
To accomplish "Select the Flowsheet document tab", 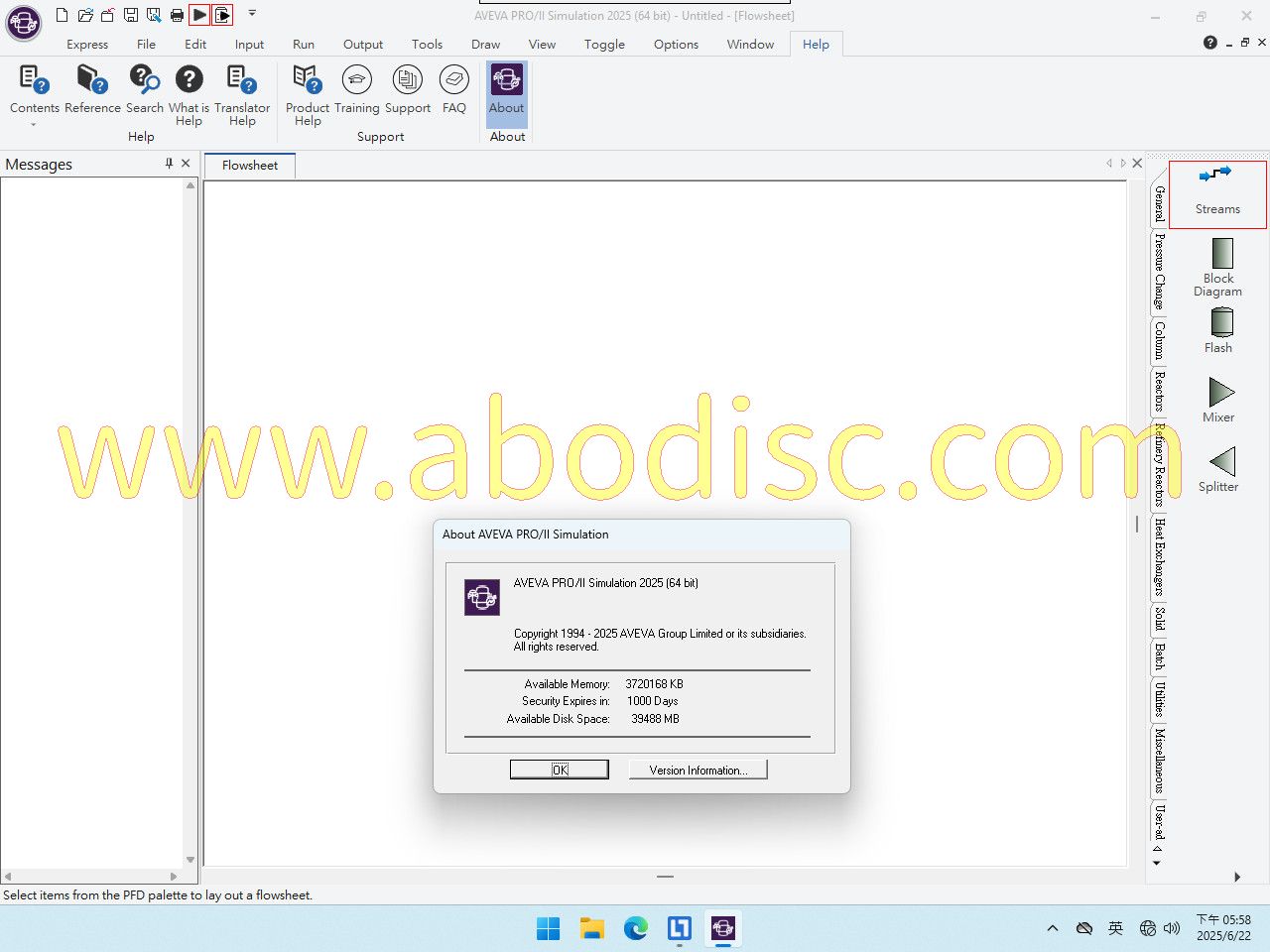I will (250, 166).
